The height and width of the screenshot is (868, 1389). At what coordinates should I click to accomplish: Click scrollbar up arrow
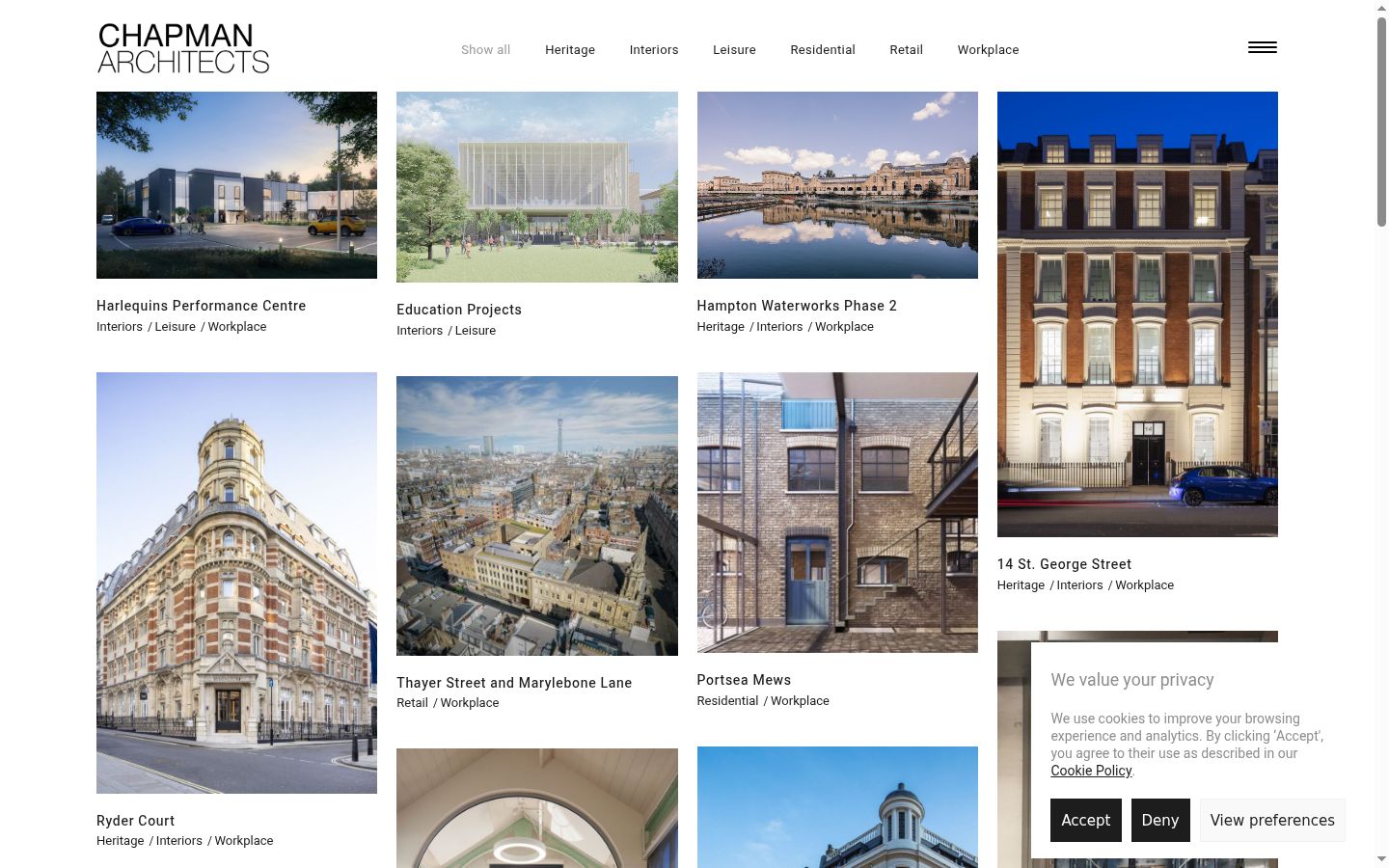[x=1381, y=7]
